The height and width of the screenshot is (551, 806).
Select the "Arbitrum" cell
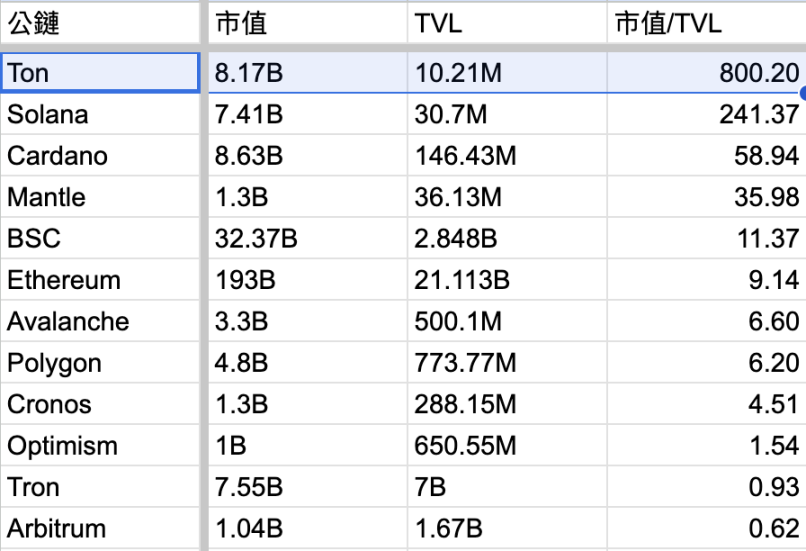click(x=100, y=528)
